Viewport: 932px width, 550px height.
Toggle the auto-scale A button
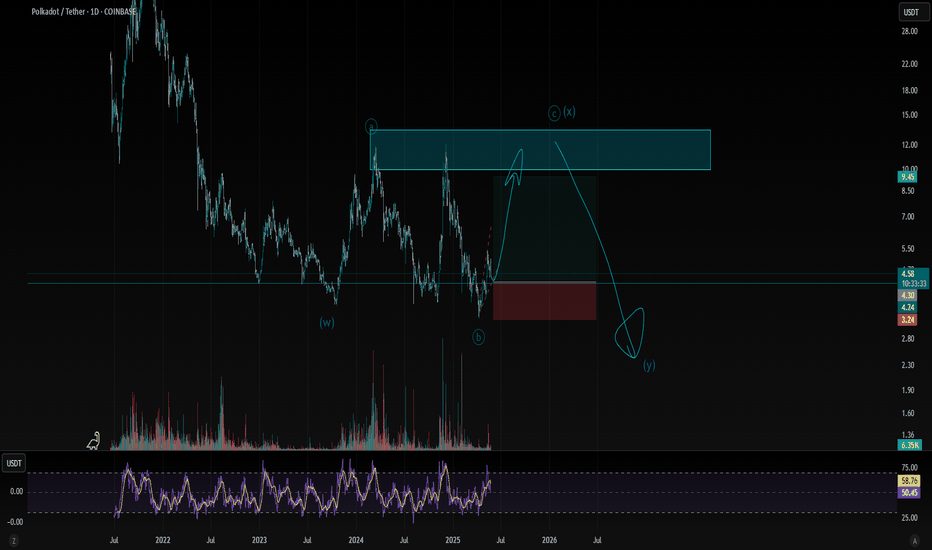pos(915,540)
